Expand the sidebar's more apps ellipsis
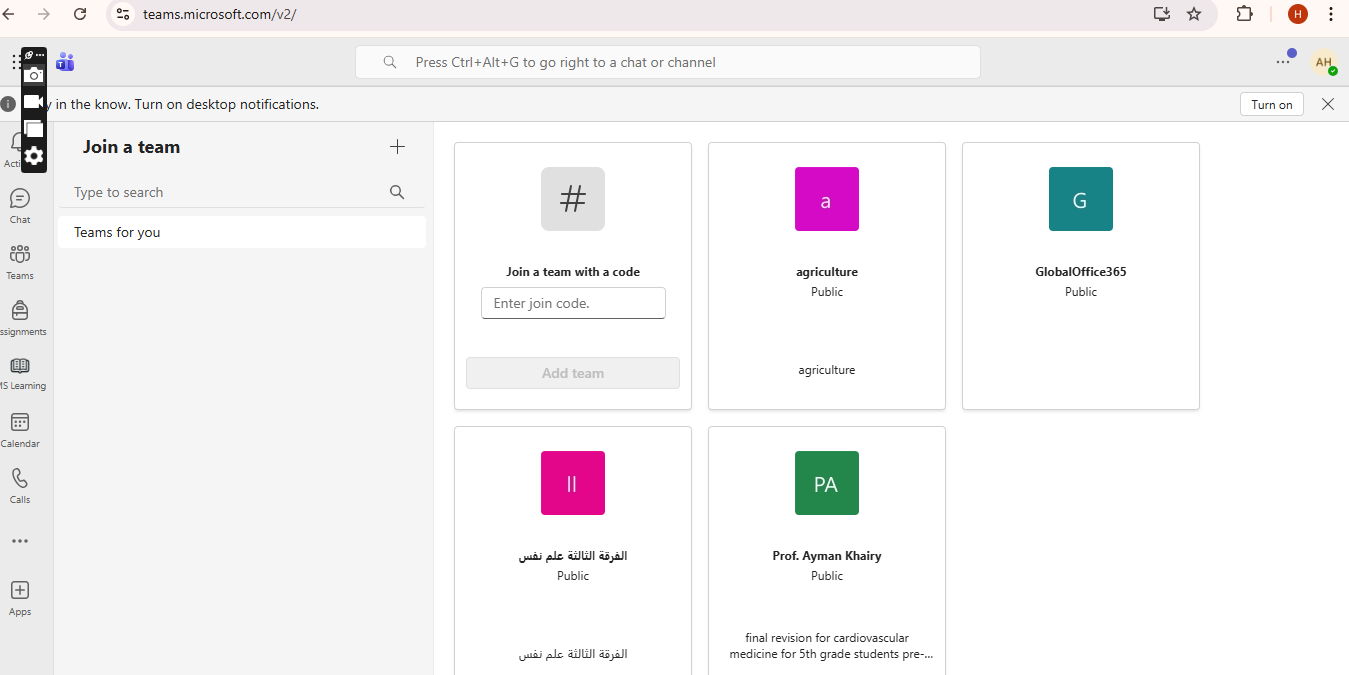Viewport: 1349px width, 675px height. tap(20, 541)
